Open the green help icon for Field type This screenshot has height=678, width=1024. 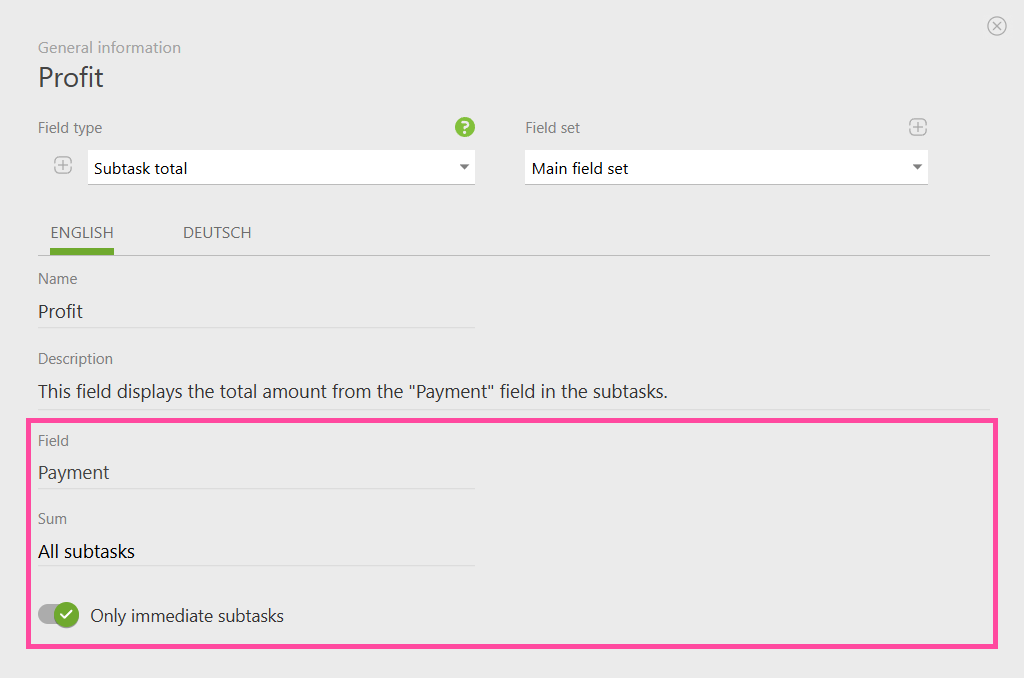pos(465,127)
